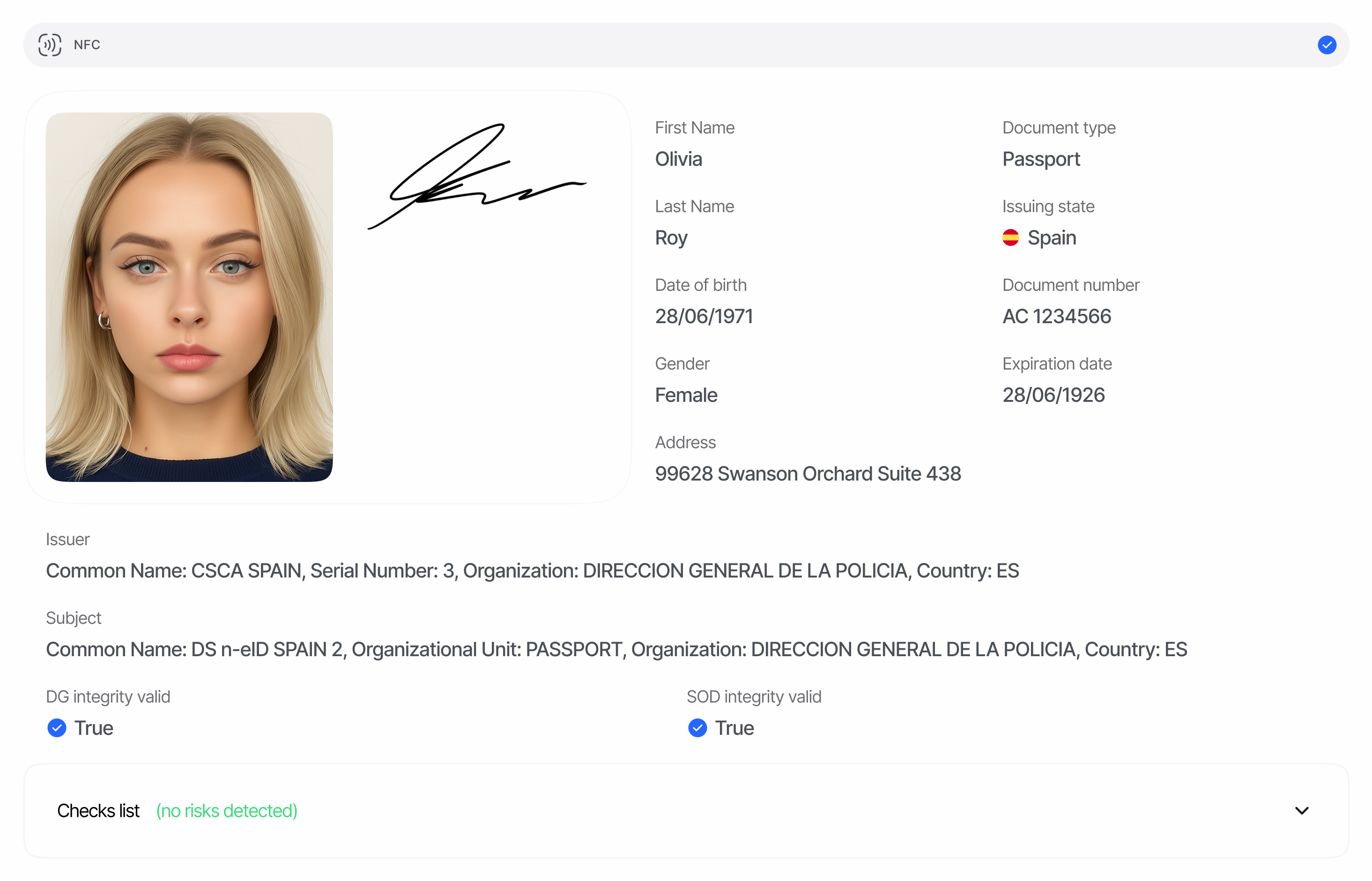Select the First Name value Olivia
This screenshot has width=1372, height=881.
coord(678,159)
